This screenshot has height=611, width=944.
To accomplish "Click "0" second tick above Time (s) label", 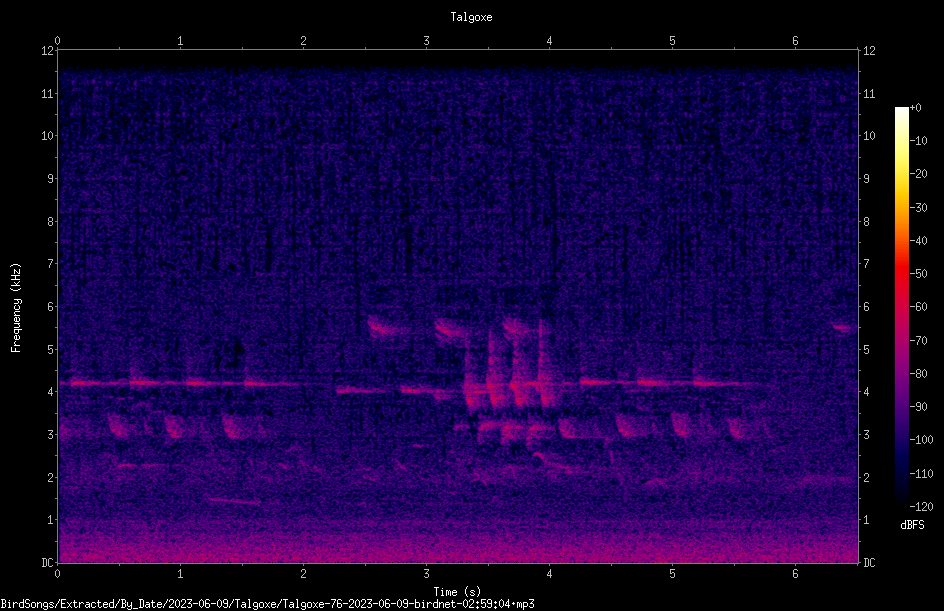I will click(x=57, y=574).
